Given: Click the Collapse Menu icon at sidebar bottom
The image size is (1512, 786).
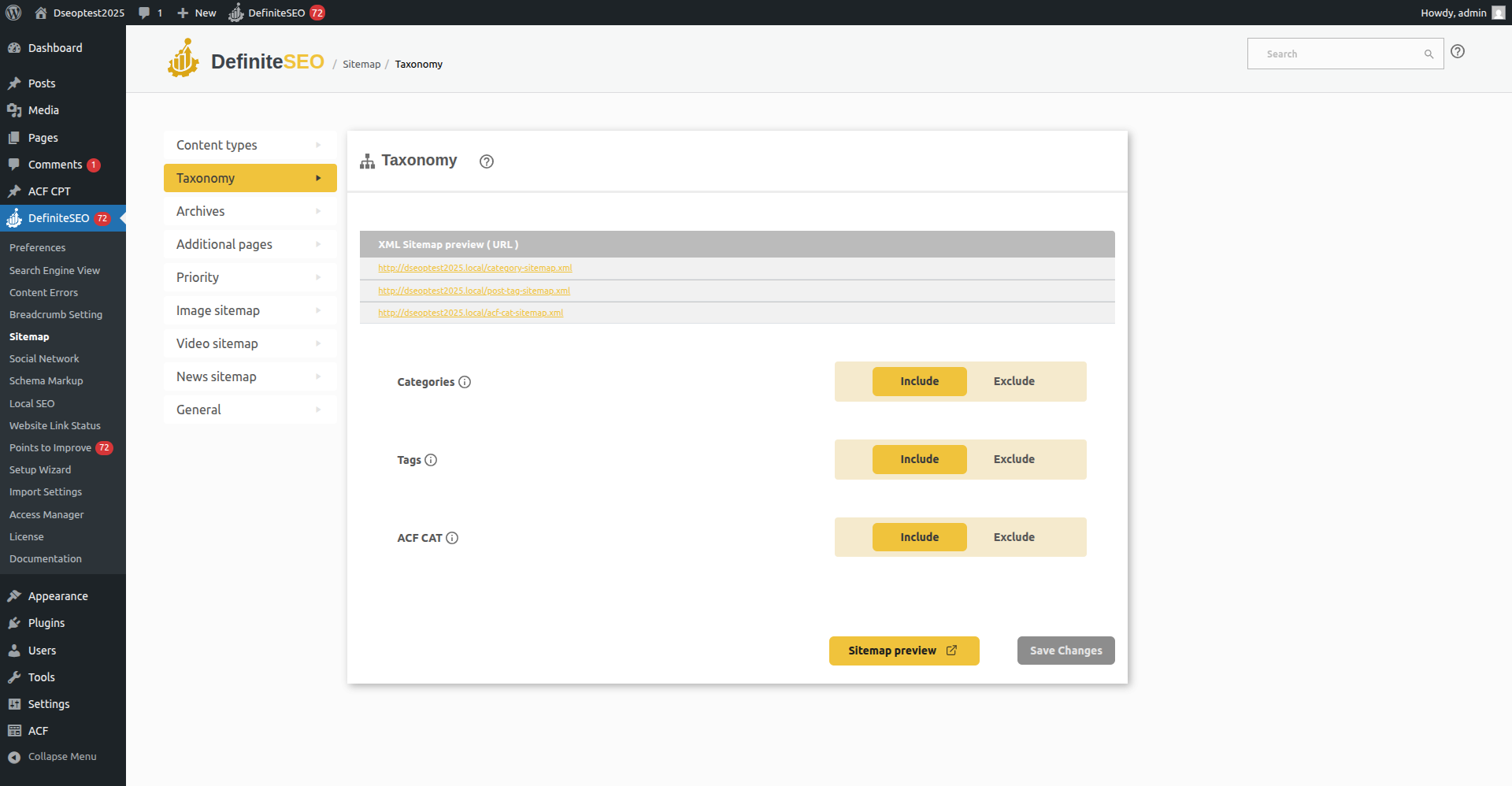Looking at the screenshot, I should pos(14,756).
